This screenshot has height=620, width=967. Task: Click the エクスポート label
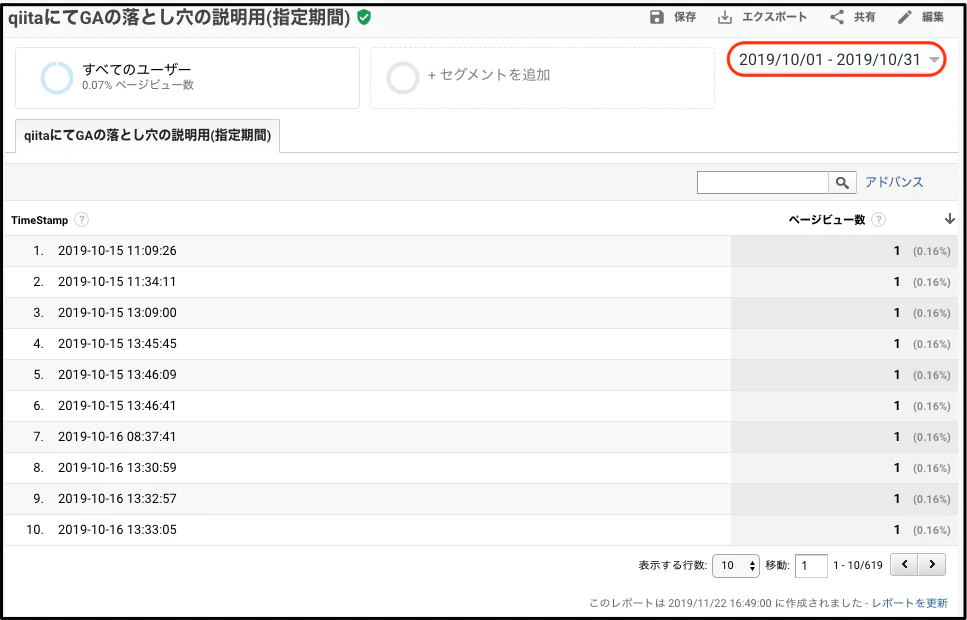coord(775,17)
